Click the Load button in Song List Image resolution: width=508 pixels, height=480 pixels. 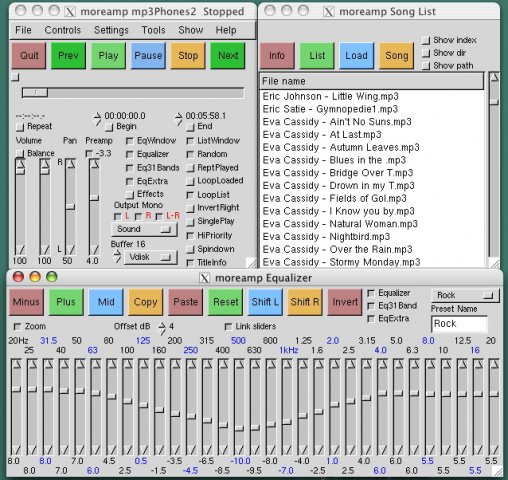(x=356, y=56)
